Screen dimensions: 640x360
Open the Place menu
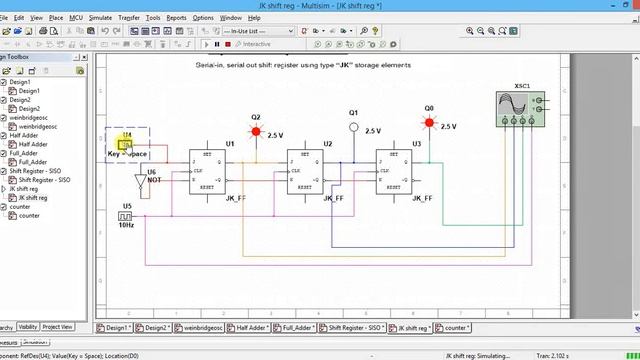pos(56,18)
